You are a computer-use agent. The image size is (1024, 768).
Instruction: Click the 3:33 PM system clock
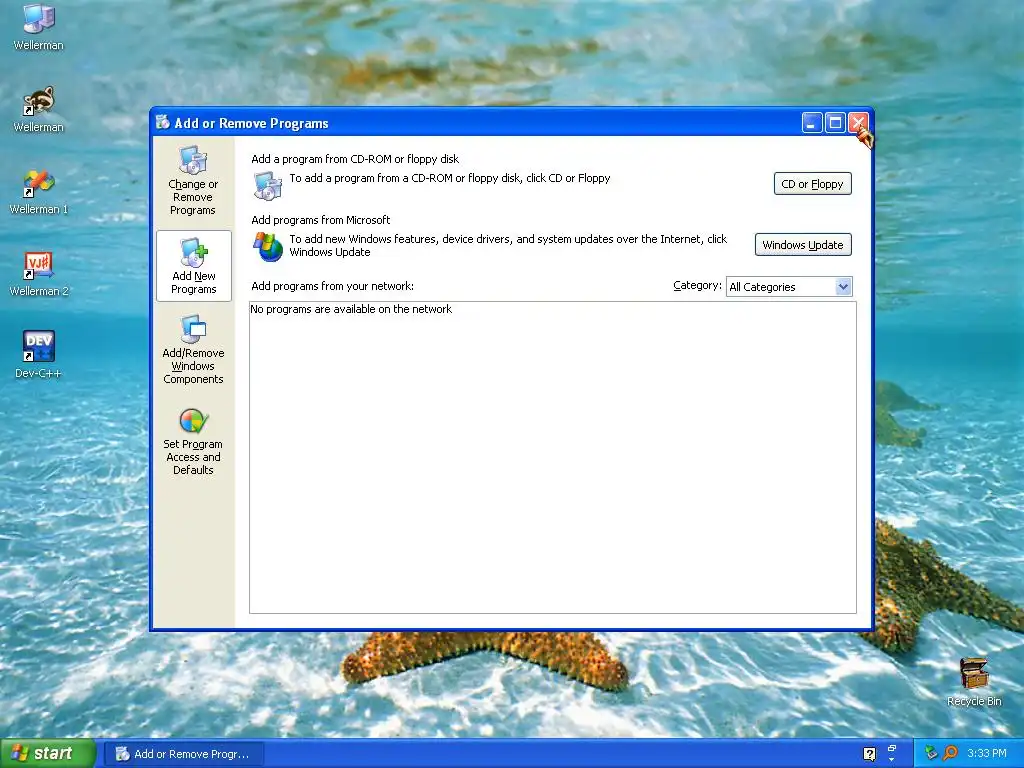[987, 754]
